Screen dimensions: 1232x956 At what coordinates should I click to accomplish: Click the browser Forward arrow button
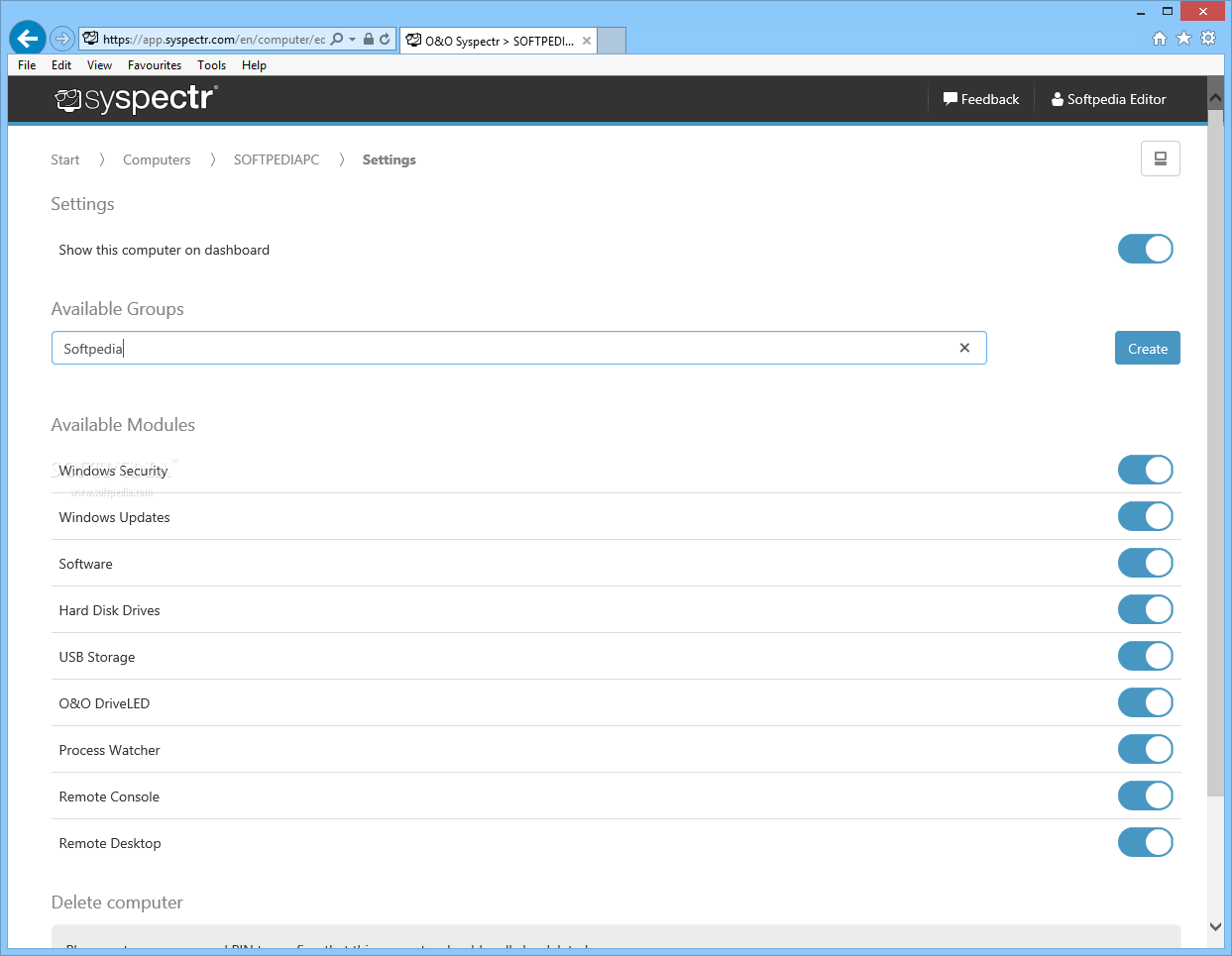(x=62, y=39)
